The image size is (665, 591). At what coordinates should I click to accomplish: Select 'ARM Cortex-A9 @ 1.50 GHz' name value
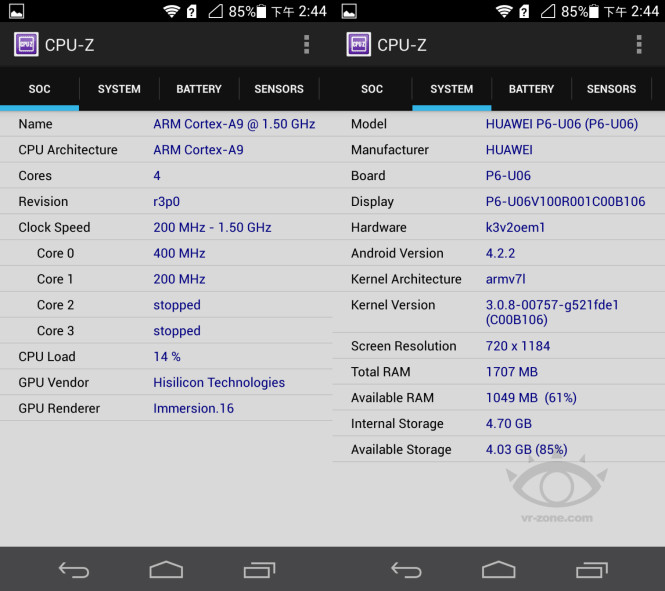click(x=234, y=124)
